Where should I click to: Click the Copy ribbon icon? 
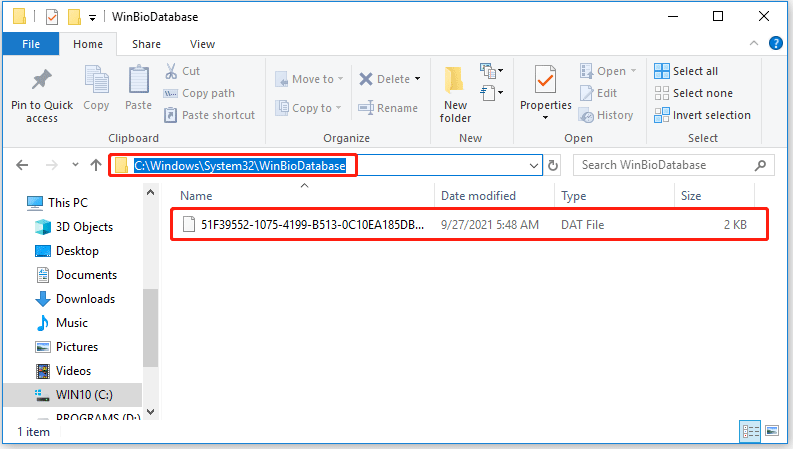coord(96,81)
